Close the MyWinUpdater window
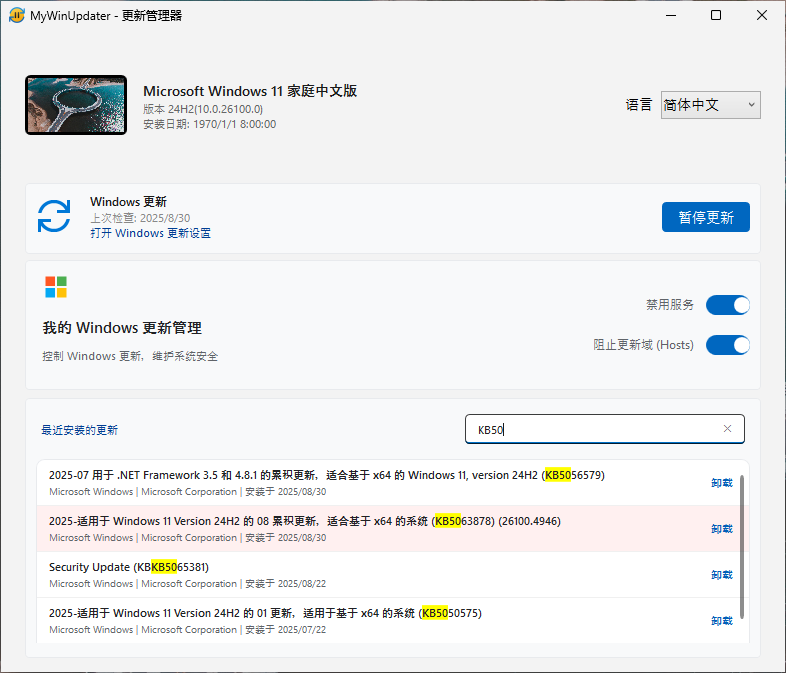786x673 pixels. pos(762,16)
